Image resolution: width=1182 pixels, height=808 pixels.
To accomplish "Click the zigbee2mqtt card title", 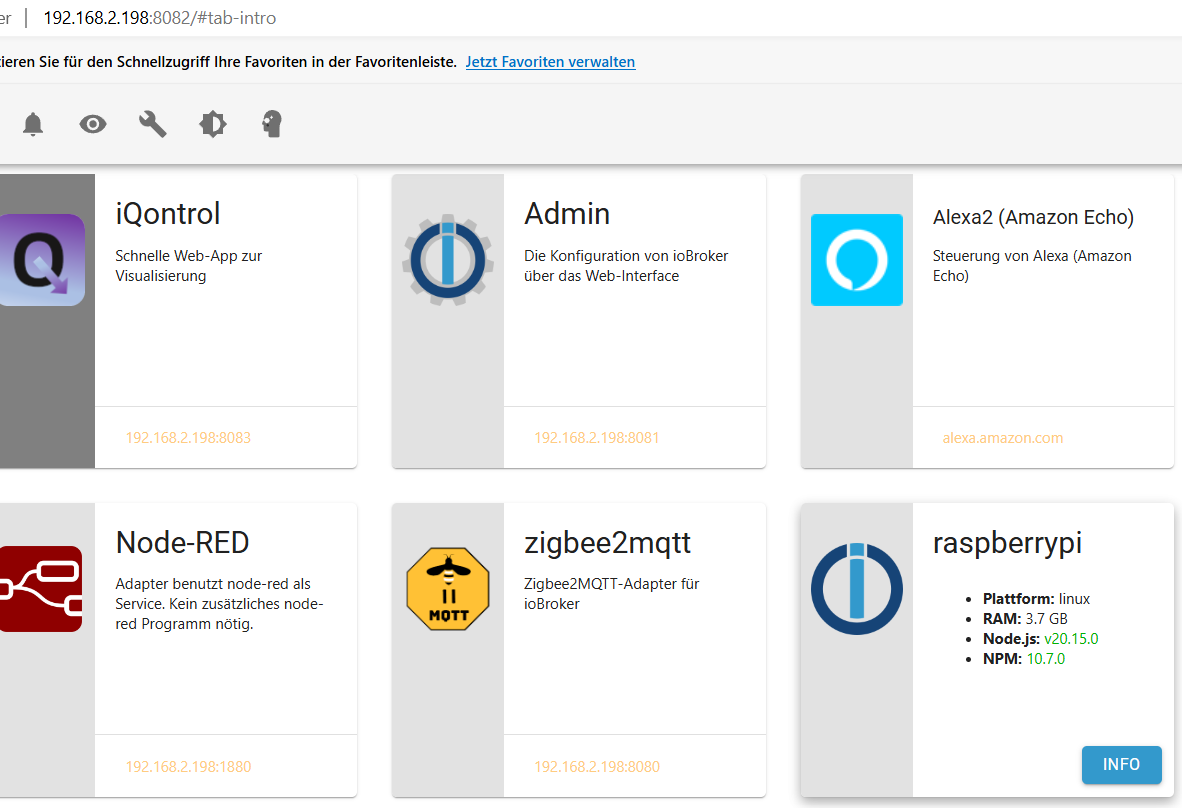I will point(608,543).
